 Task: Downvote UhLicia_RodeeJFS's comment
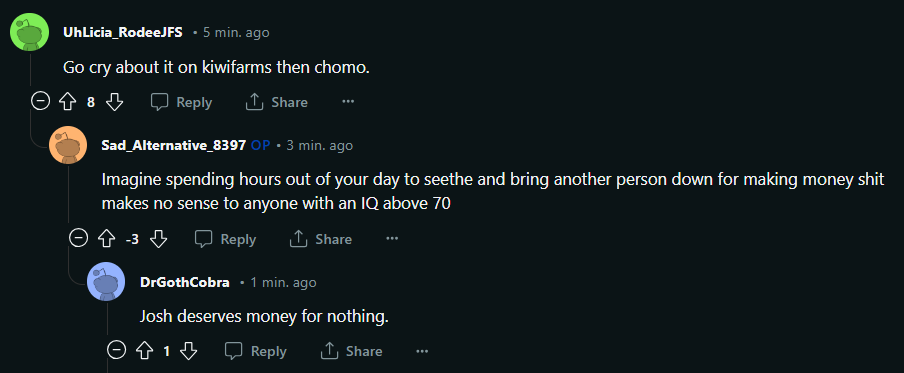coord(115,103)
